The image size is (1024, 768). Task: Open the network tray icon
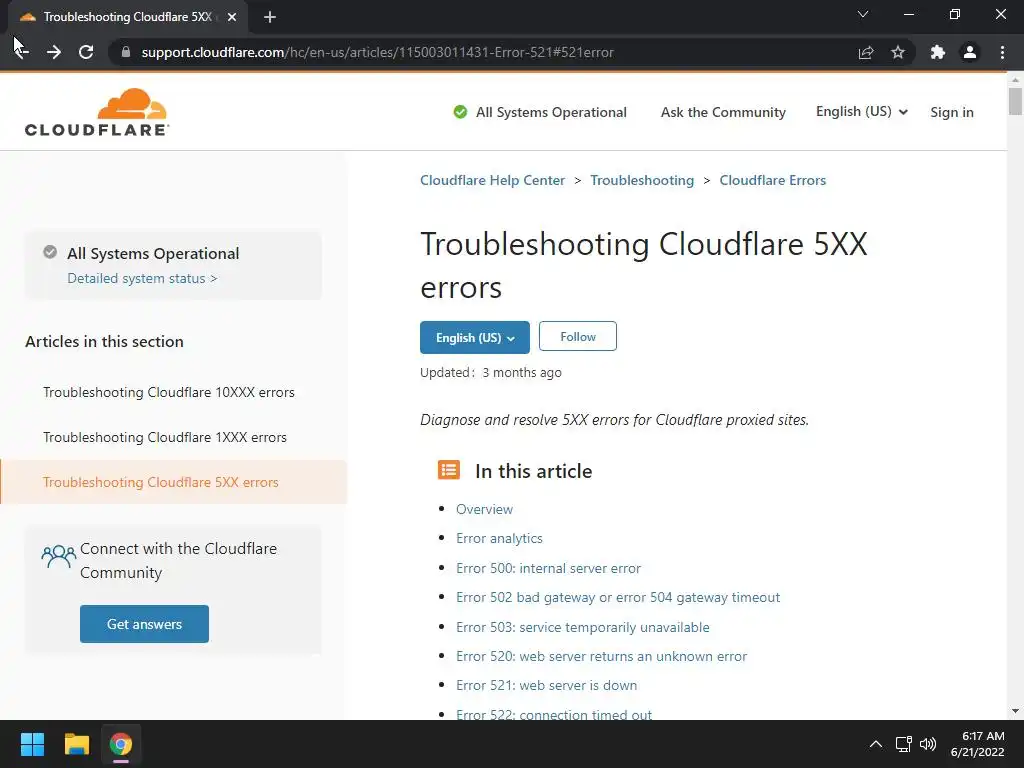tap(903, 744)
